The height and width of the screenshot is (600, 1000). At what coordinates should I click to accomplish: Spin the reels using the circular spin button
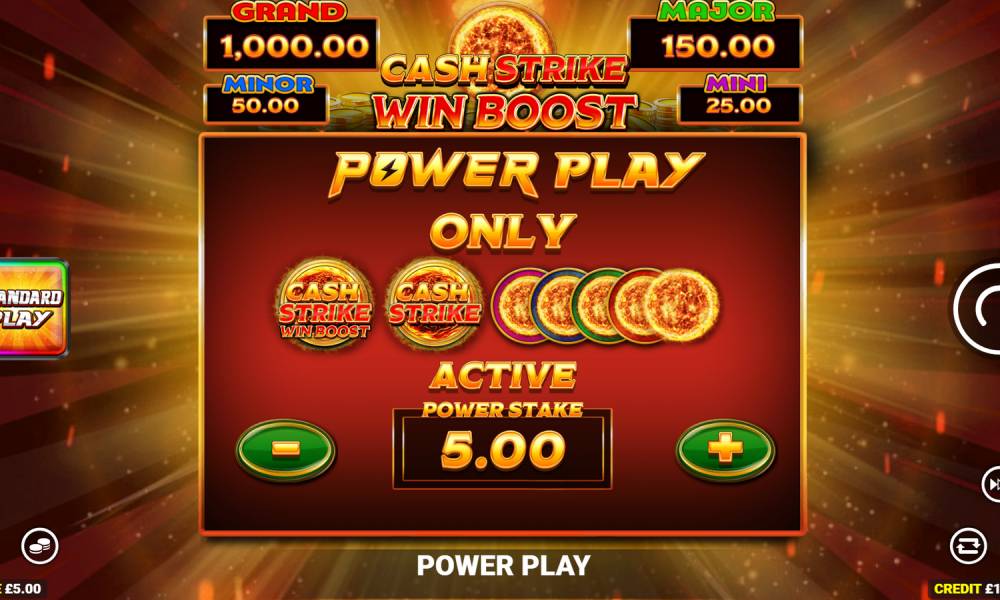(x=978, y=309)
